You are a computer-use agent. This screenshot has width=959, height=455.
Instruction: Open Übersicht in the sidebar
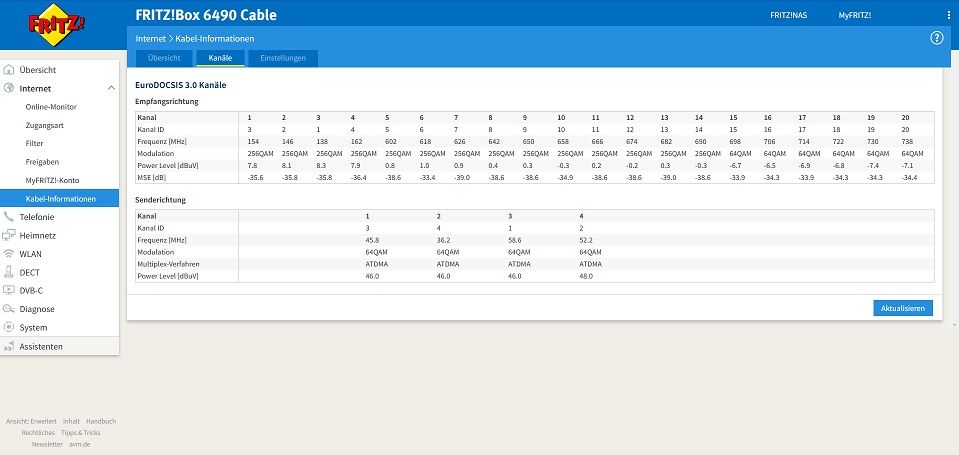(38, 70)
